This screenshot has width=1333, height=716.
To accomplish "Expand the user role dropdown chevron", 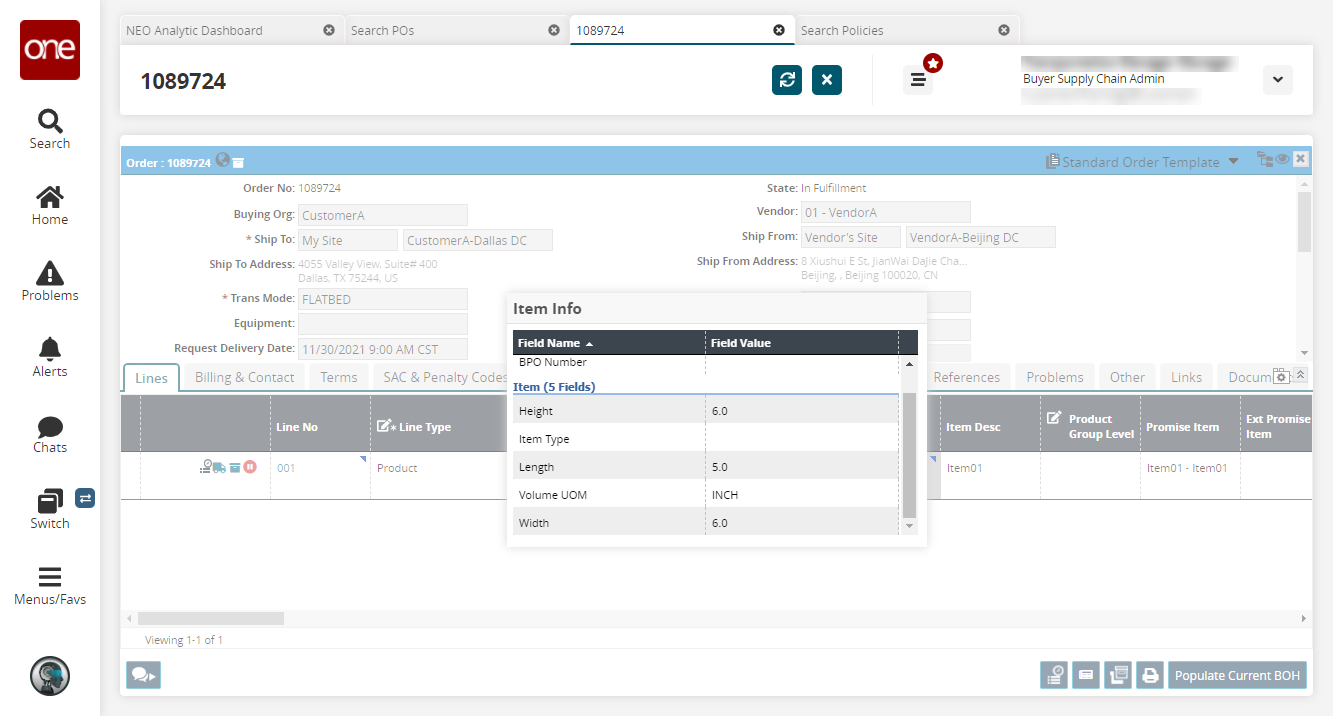I will click(x=1277, y=80).
